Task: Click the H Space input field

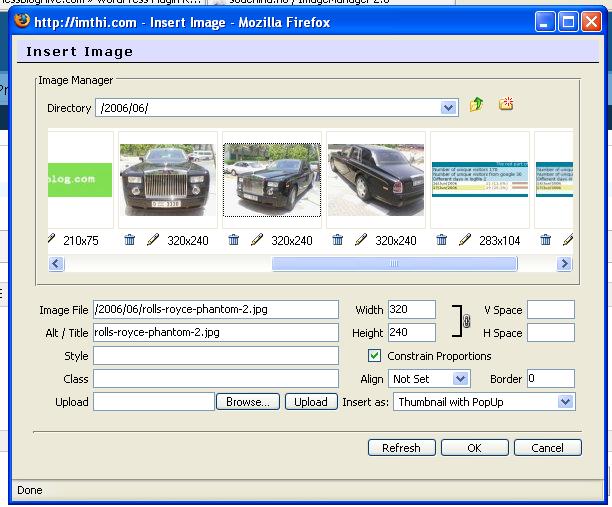Action: pos(551,333)
